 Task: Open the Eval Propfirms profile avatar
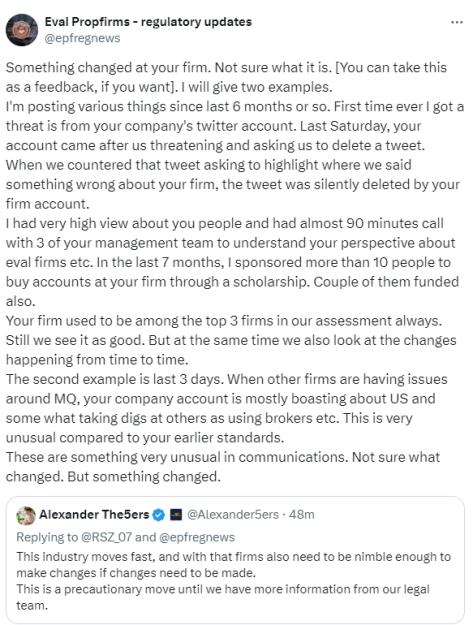click(22, 29)
